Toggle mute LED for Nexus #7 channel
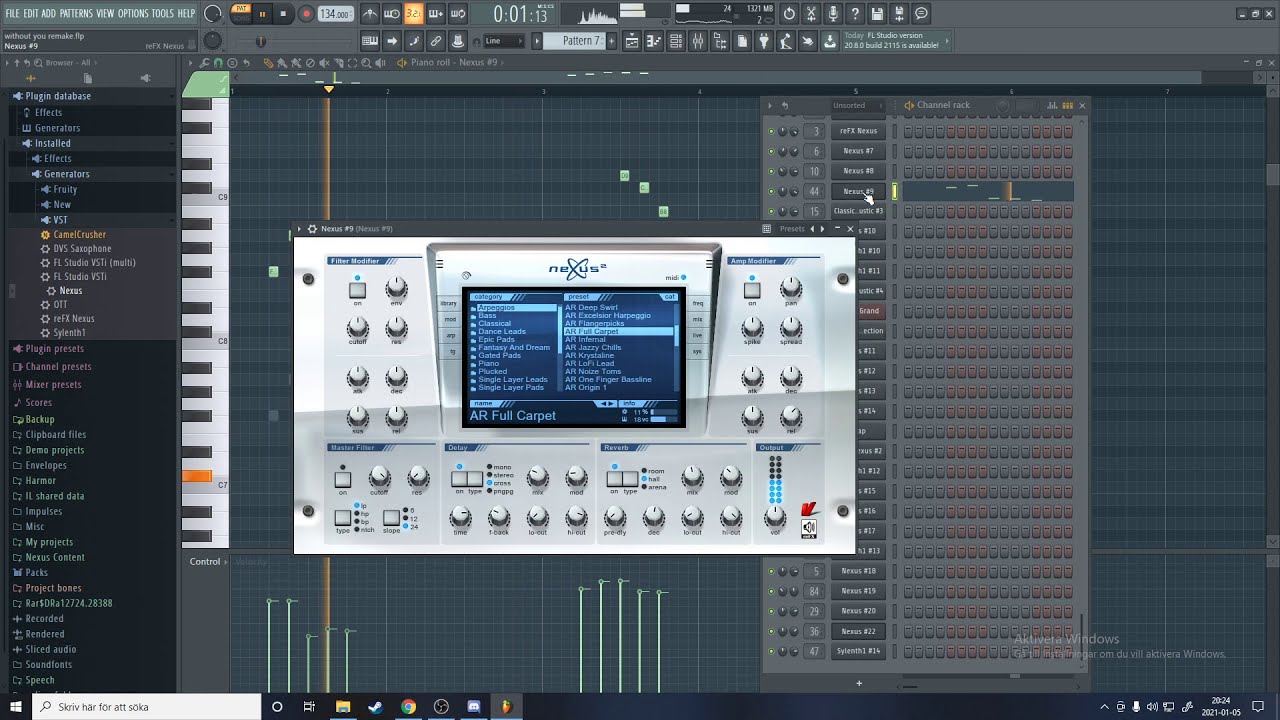The image size is (1280, 720). click(x=771, y=151)
